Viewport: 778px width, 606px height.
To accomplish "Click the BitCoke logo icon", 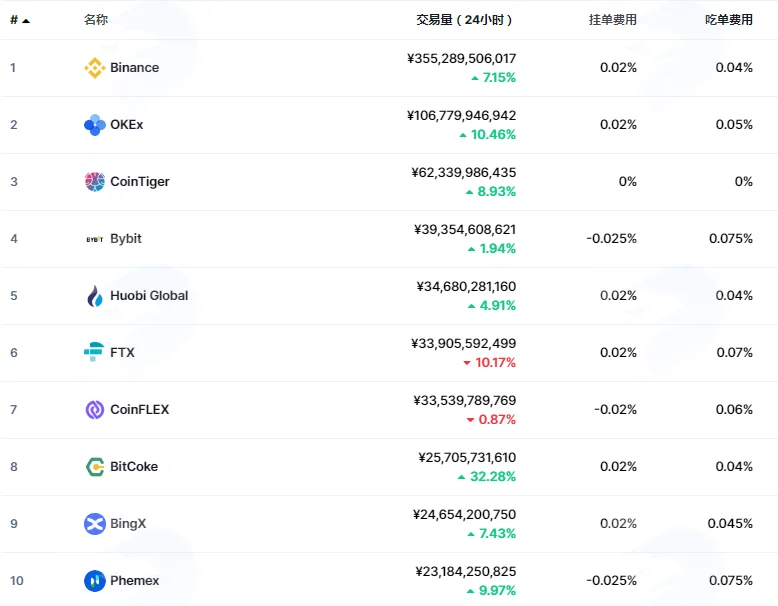I will (x=94, y=467).
